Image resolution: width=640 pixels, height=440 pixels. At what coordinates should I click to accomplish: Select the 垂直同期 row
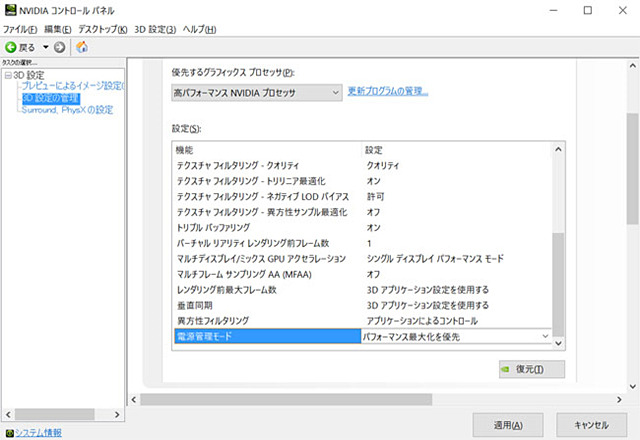pyautogui.click(x=362, y=305)
